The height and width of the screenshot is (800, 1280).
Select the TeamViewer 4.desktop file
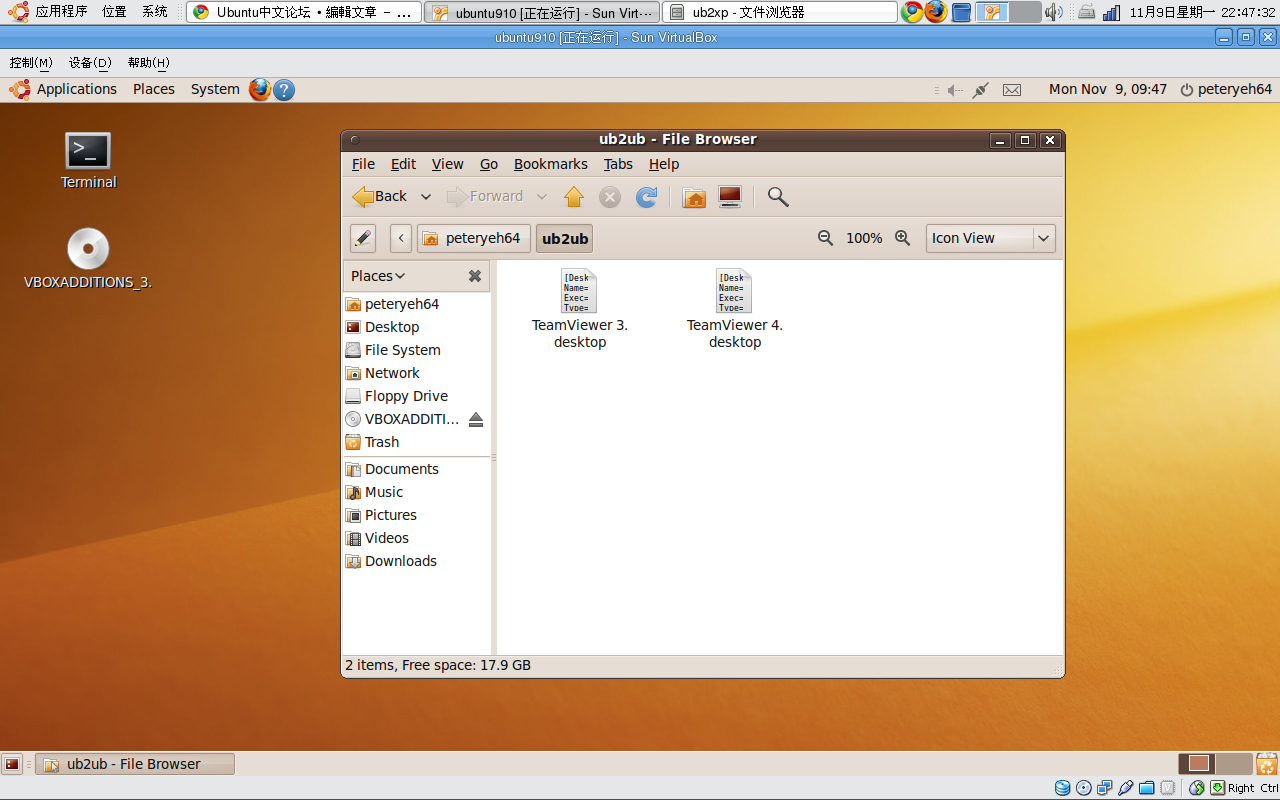tap(734, 309)
